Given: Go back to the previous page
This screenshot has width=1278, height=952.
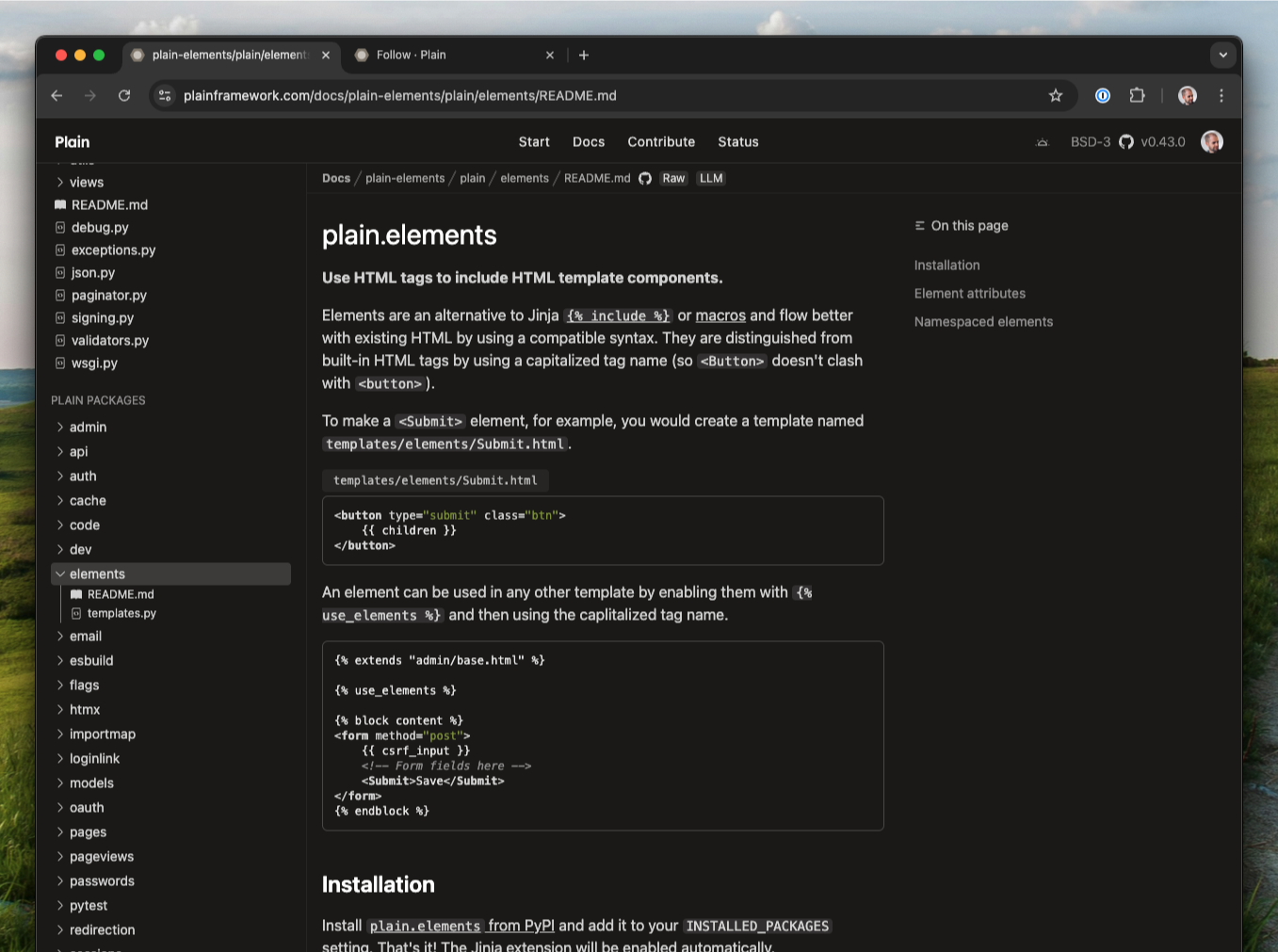Looking at the screenshot, I should click(x=57, y=95).
